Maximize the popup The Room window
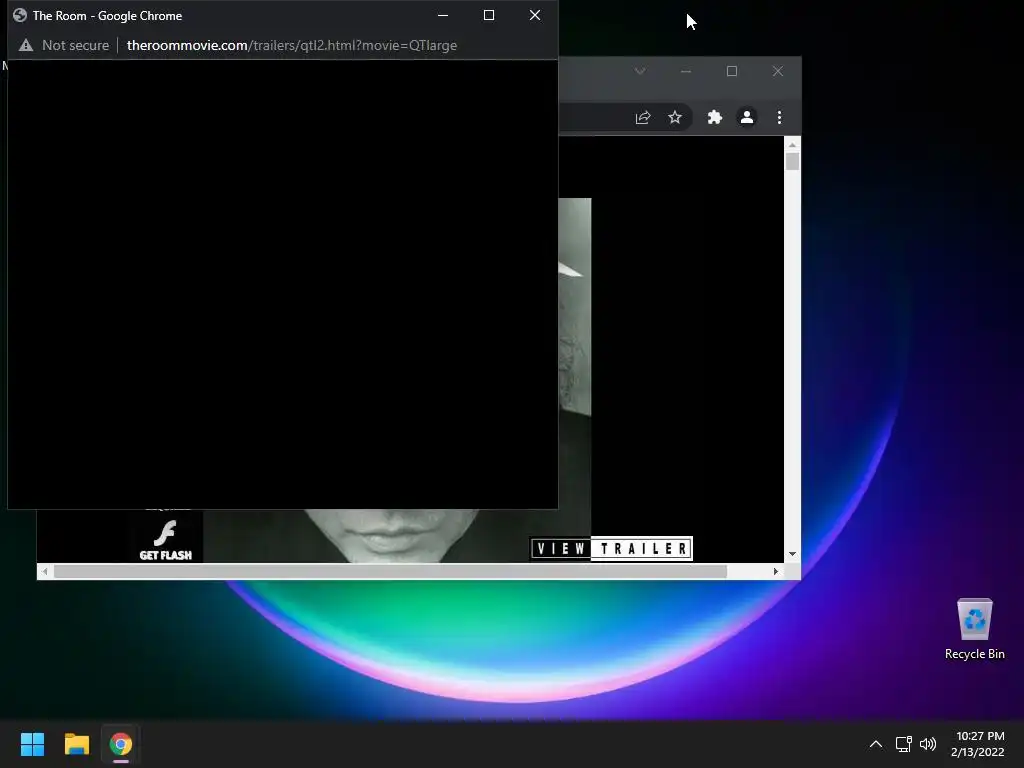This screenshot has width=1024, height=768. click(488, 15)
